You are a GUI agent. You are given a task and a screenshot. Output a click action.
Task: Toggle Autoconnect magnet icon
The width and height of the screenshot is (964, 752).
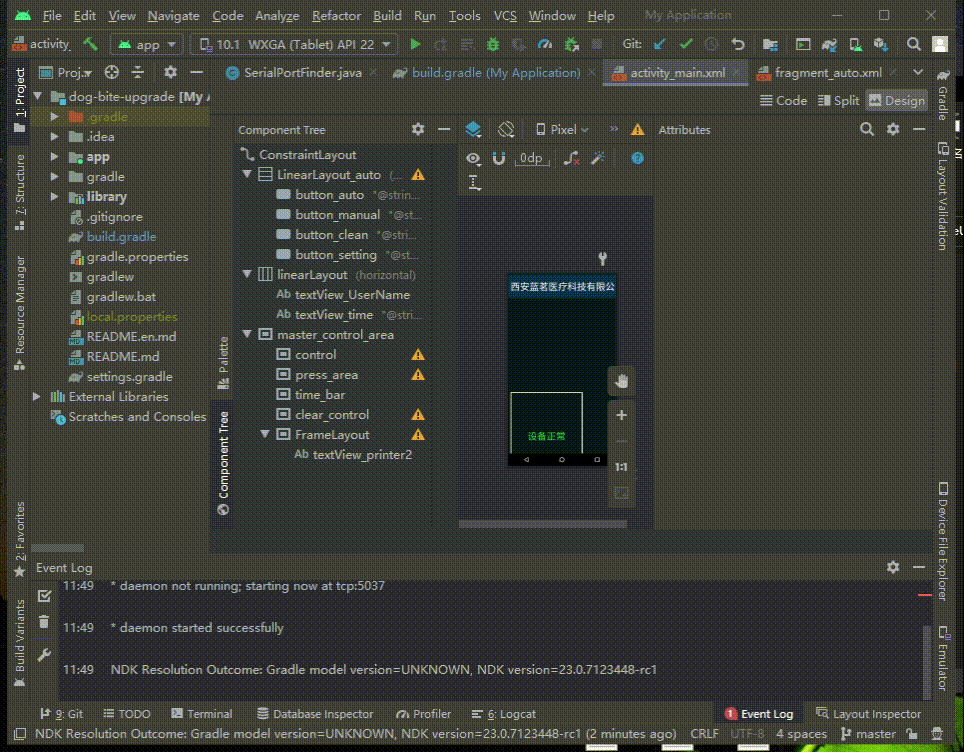pos(498,159)
